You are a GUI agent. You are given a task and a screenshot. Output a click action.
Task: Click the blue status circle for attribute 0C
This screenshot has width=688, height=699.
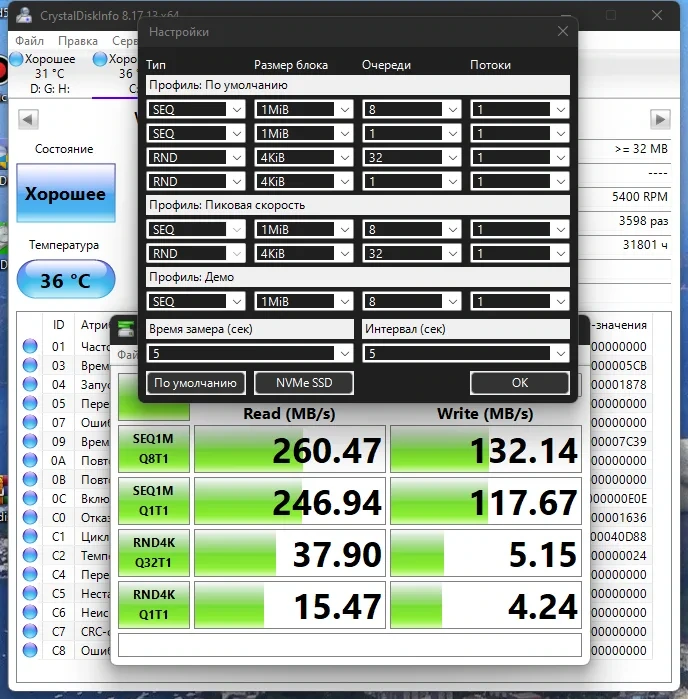pos(30,498)
